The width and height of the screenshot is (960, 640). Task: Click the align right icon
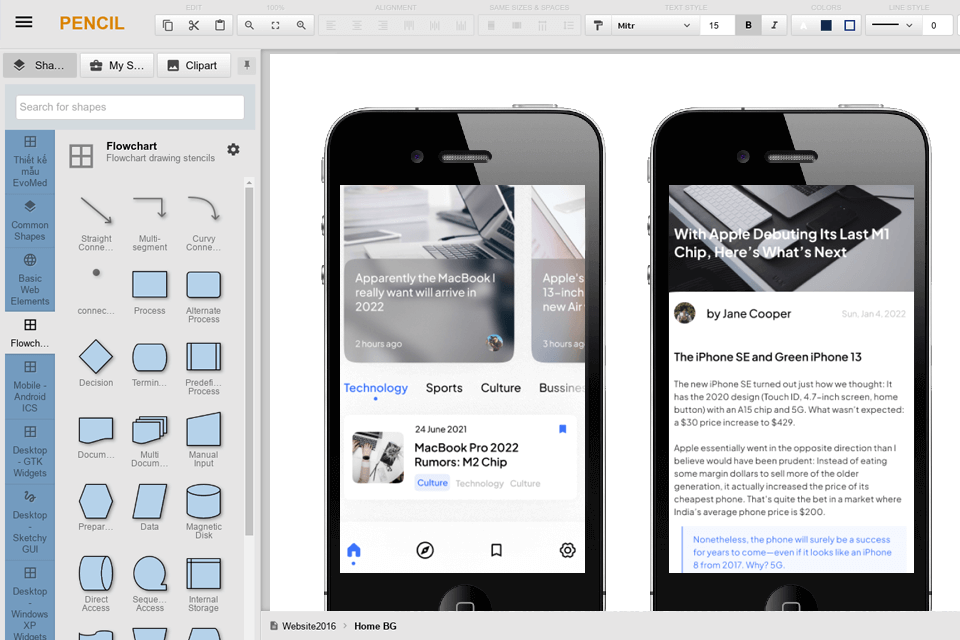pos(383,25)
